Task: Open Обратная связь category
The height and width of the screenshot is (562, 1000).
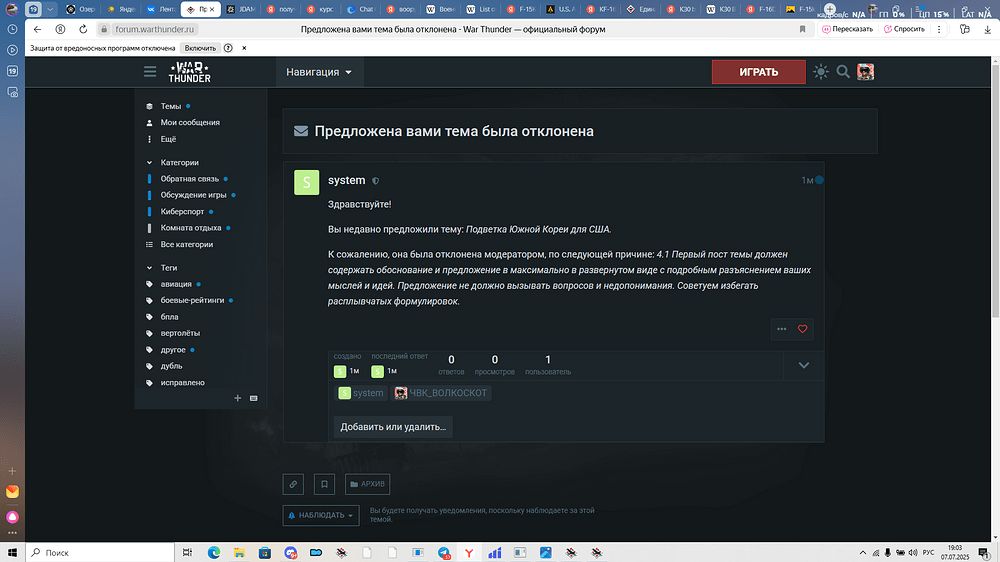Action: coord(189,179)
